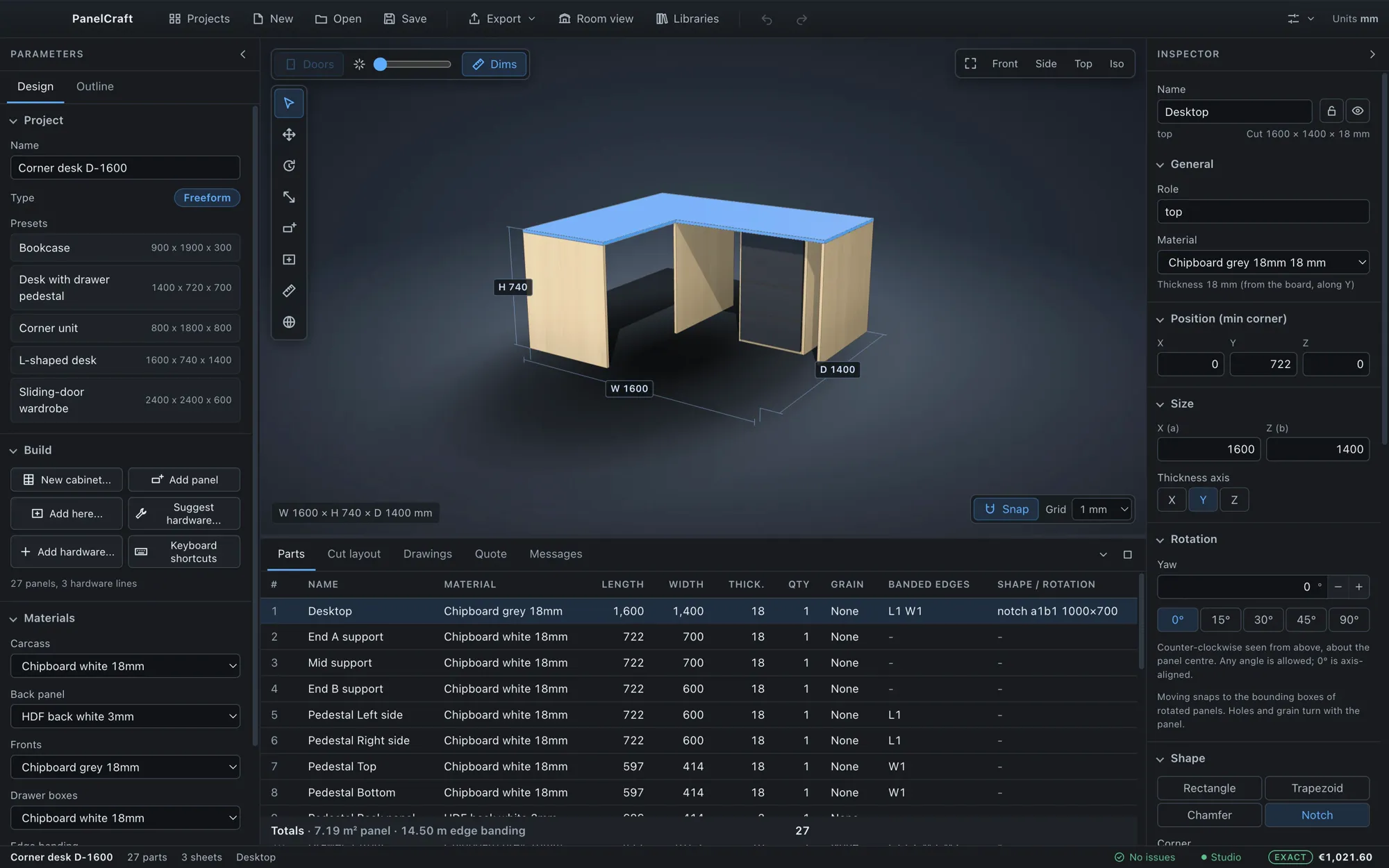This screenshot has height=868, width=1389.
Task: Activate the move tool with four arrows
Action: (289, 135)
